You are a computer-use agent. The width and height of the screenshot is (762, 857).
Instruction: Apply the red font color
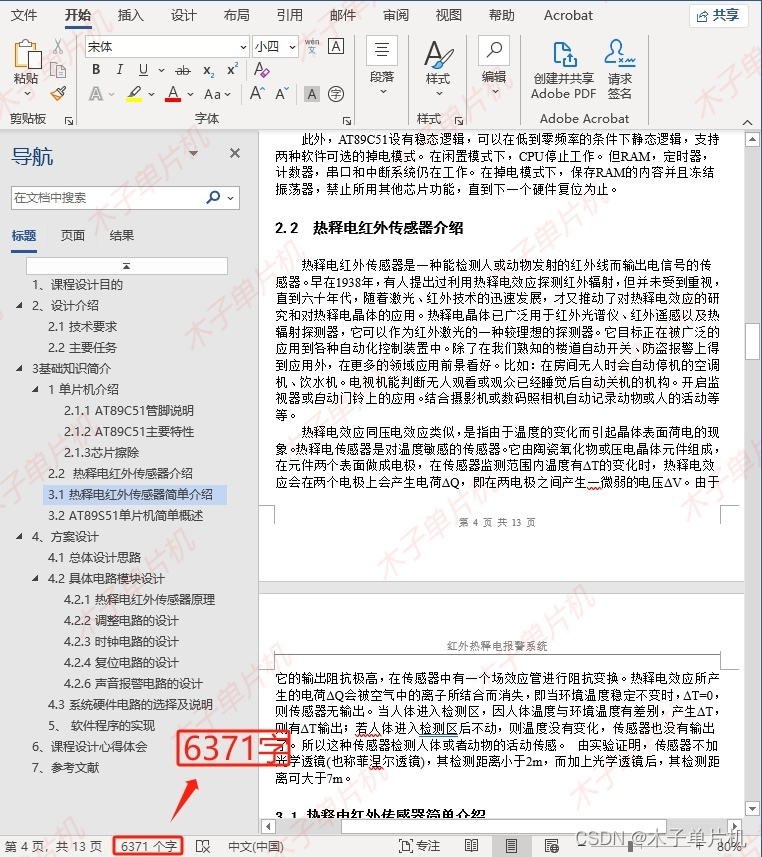[173, 94]
